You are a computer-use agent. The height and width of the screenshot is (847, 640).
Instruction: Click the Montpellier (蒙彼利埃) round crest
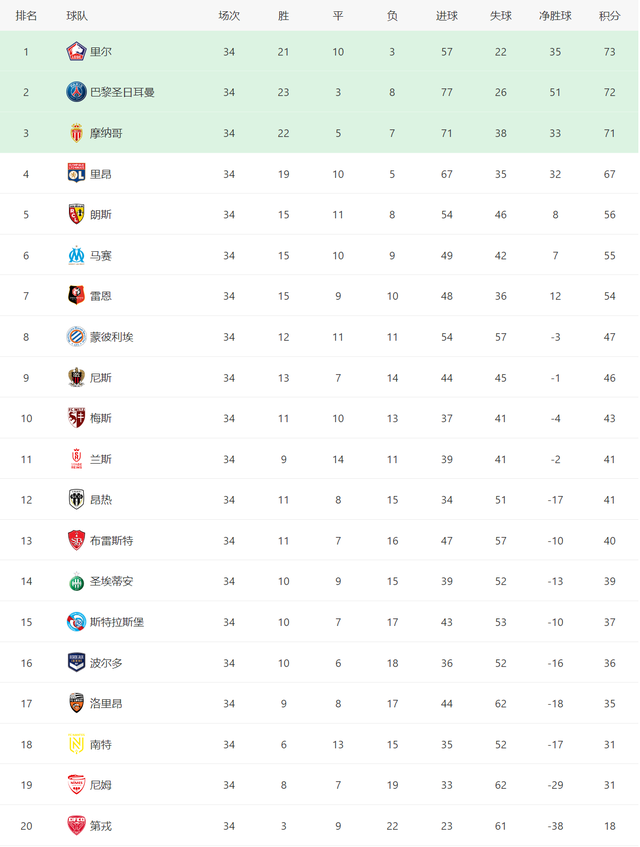[x=76, y=337]
